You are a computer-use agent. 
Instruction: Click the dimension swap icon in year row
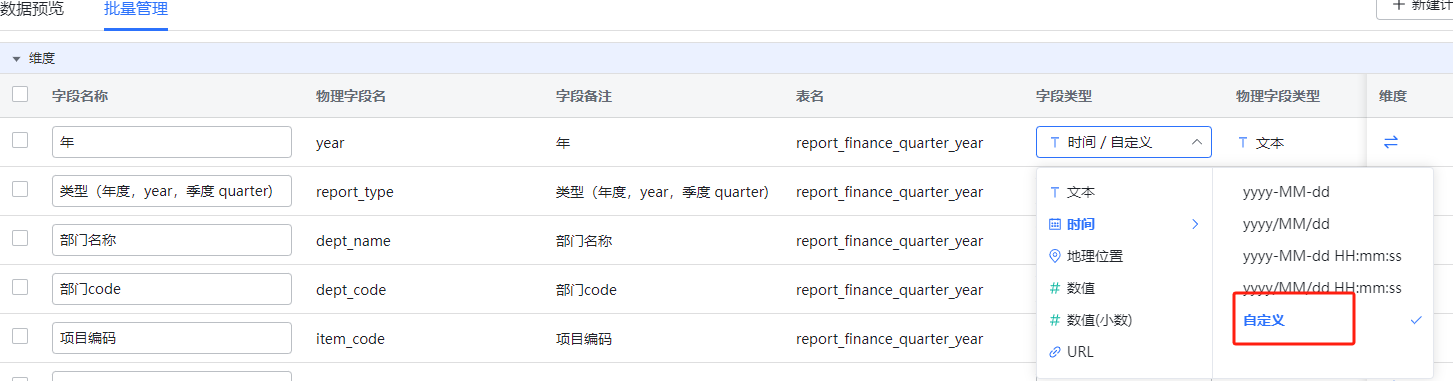[1390, 143]
